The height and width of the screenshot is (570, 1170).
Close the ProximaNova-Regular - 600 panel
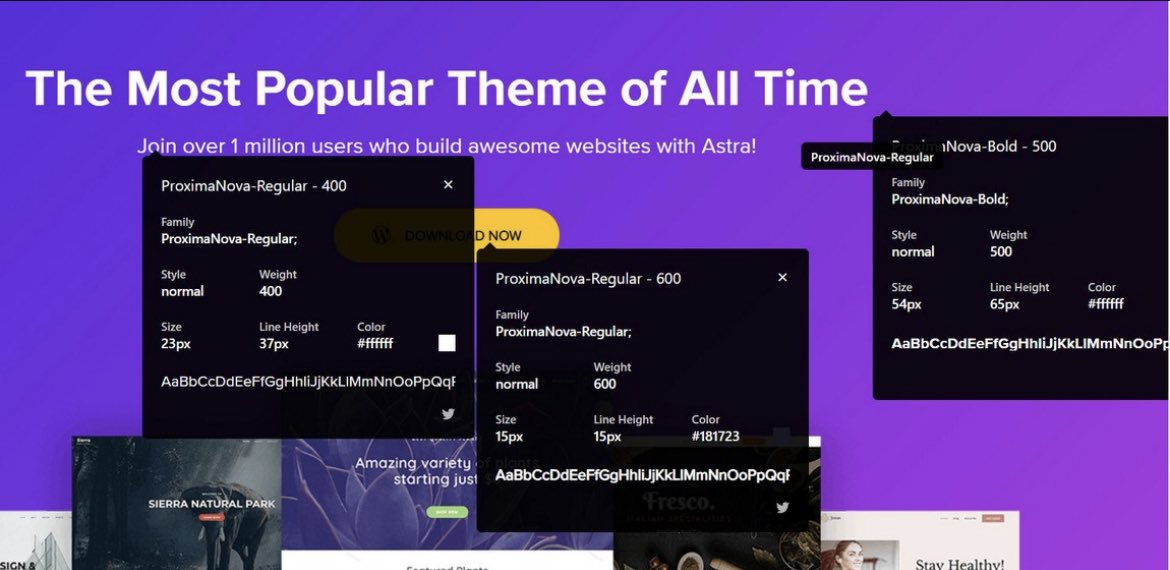pos(782,278)
